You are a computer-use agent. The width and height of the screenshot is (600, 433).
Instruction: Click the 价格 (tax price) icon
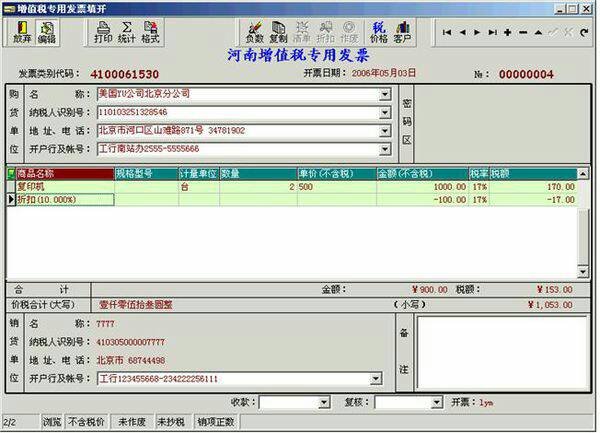pos(378,33)
